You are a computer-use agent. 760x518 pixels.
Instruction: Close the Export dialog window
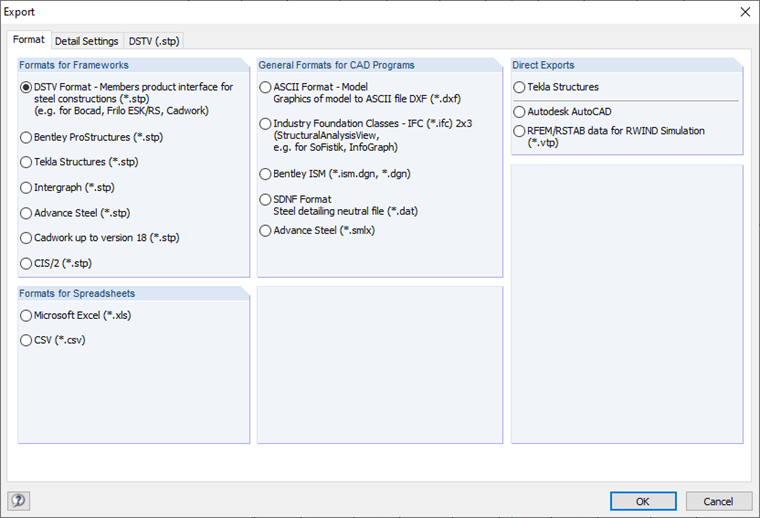coord(743,12)
